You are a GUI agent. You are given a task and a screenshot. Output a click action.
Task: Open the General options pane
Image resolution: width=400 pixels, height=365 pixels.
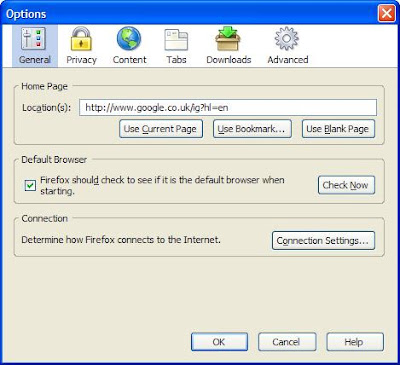(35, 46)
